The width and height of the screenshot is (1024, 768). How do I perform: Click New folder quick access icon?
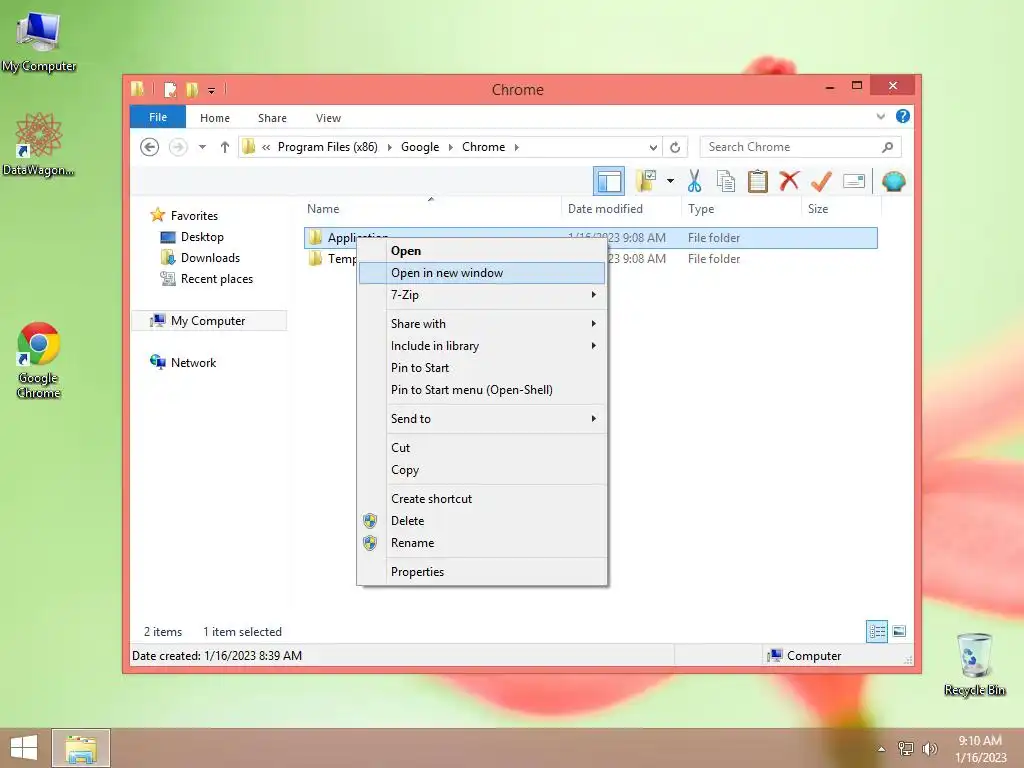click(x=192, y=89)
